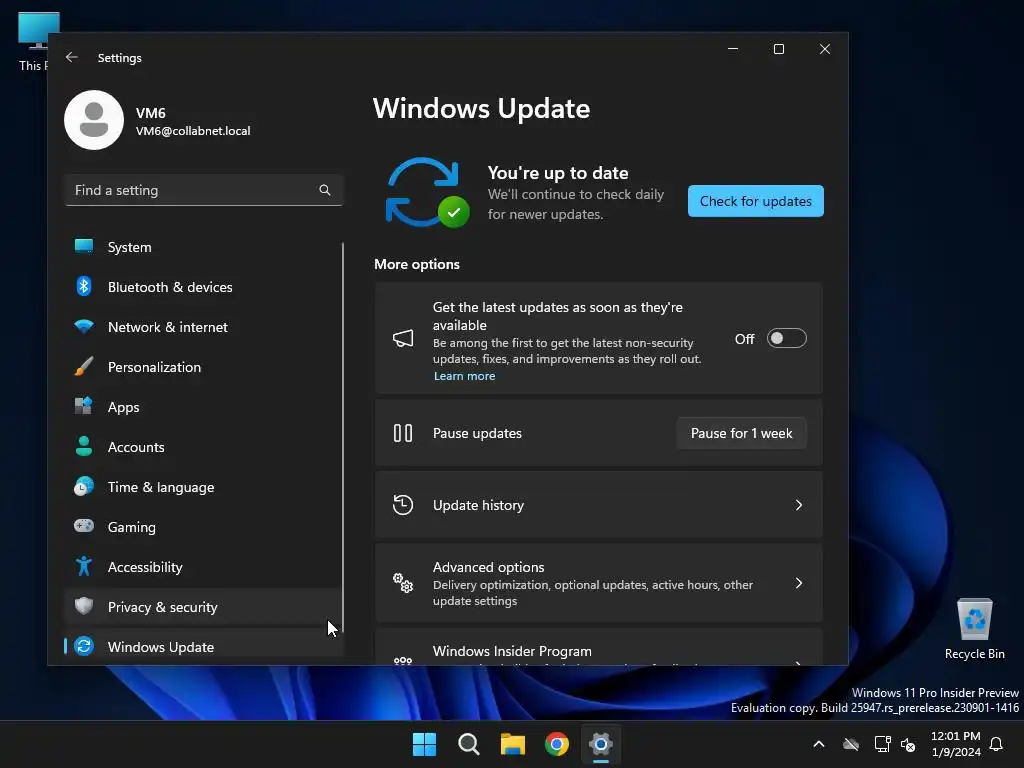Click the sidebar vertical scrollbar

(x=343, y=438)
